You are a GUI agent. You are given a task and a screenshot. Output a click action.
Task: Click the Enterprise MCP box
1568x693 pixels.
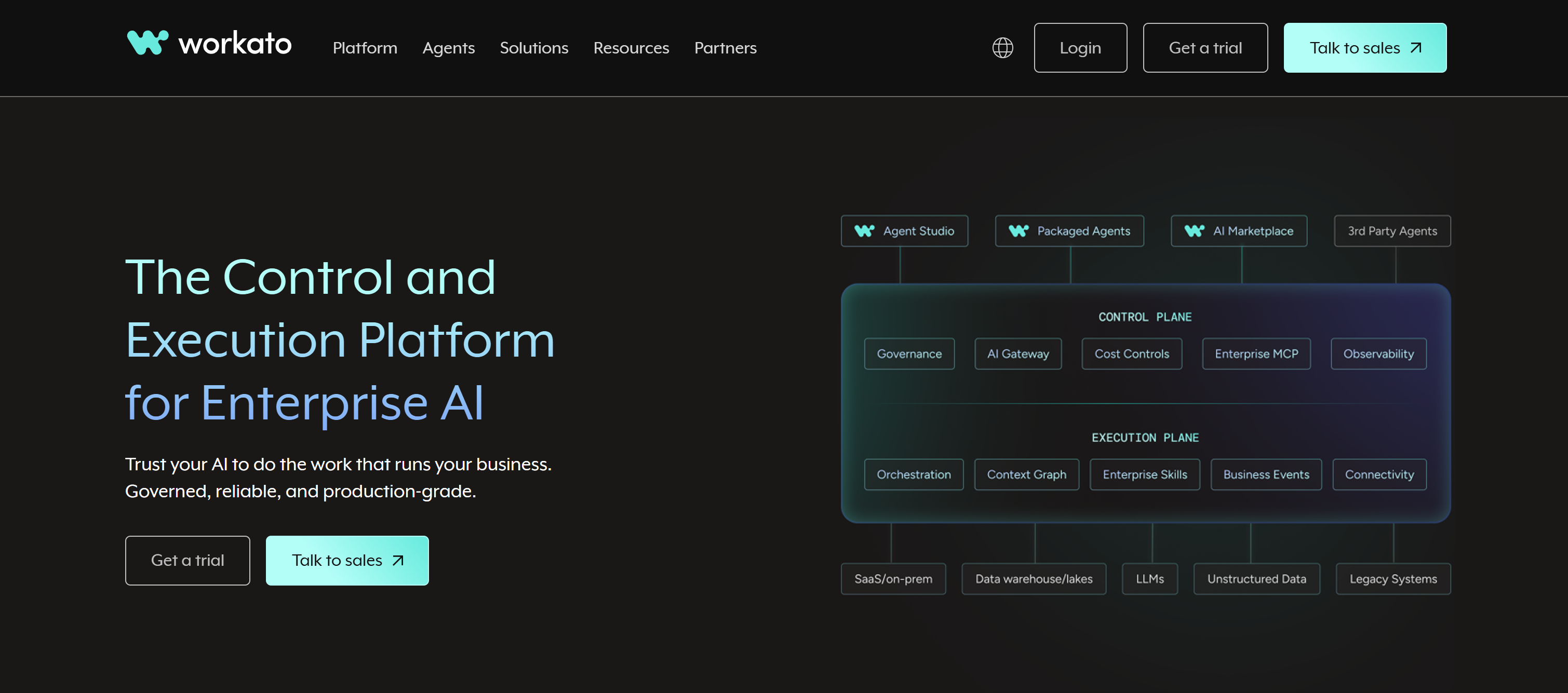click(x=1256, y=354)
